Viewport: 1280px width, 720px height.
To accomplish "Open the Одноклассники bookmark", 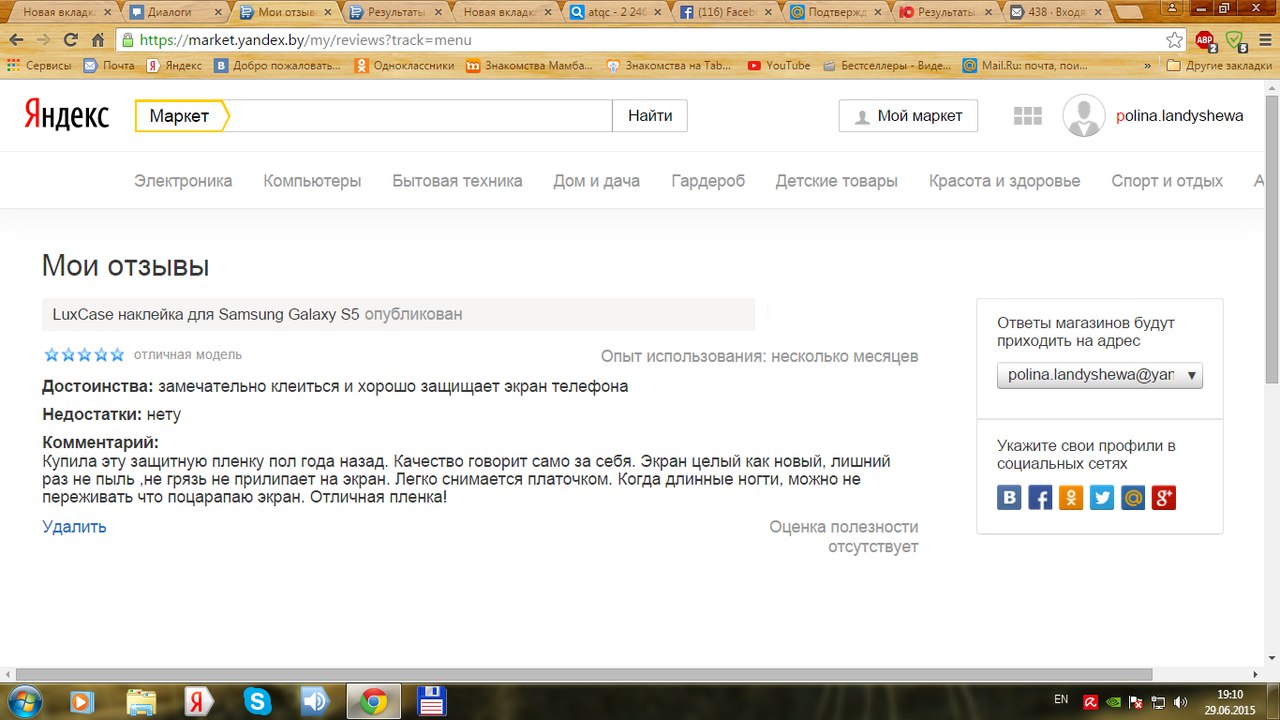I will (404, 66).
